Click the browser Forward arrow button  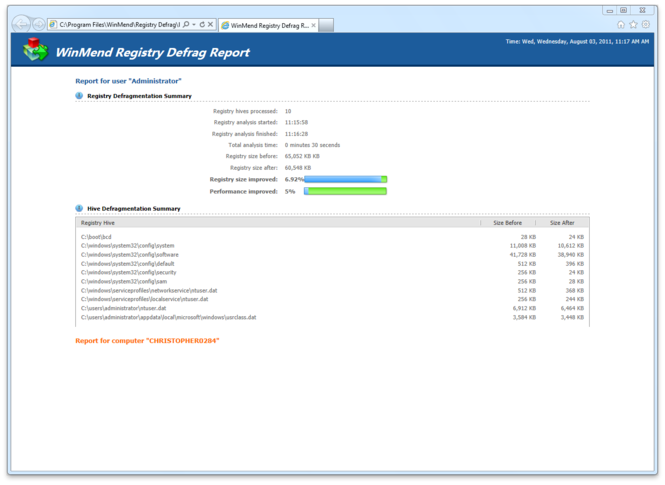click(39, 24)
